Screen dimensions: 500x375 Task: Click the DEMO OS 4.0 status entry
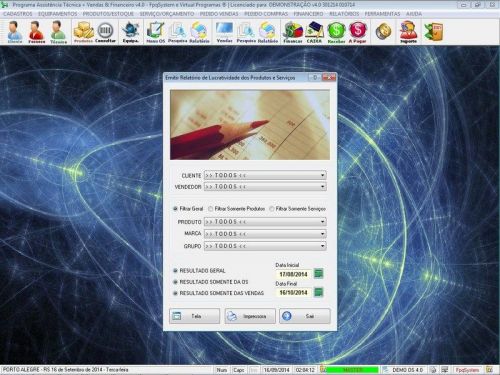[x=407, y=370]
